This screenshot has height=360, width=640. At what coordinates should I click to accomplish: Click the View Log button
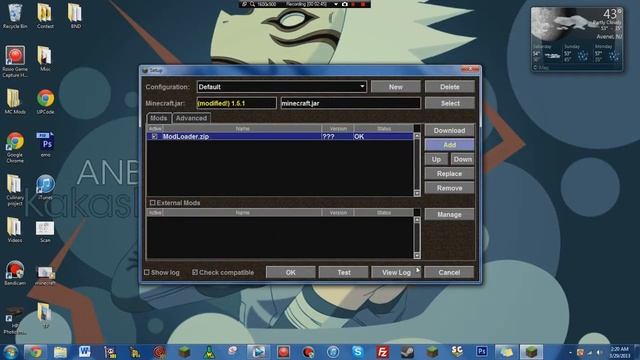(396, 272)
